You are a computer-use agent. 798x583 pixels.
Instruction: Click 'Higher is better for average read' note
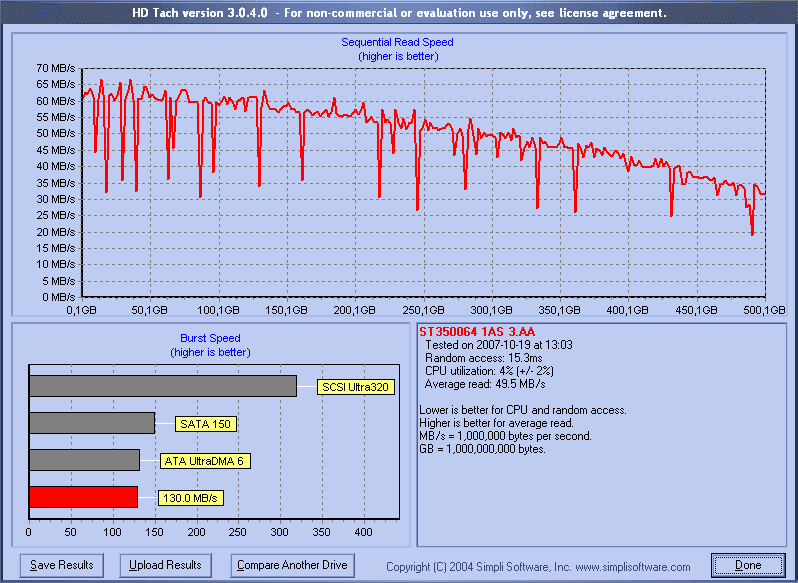pyautogui.click(x=496, y=423)
